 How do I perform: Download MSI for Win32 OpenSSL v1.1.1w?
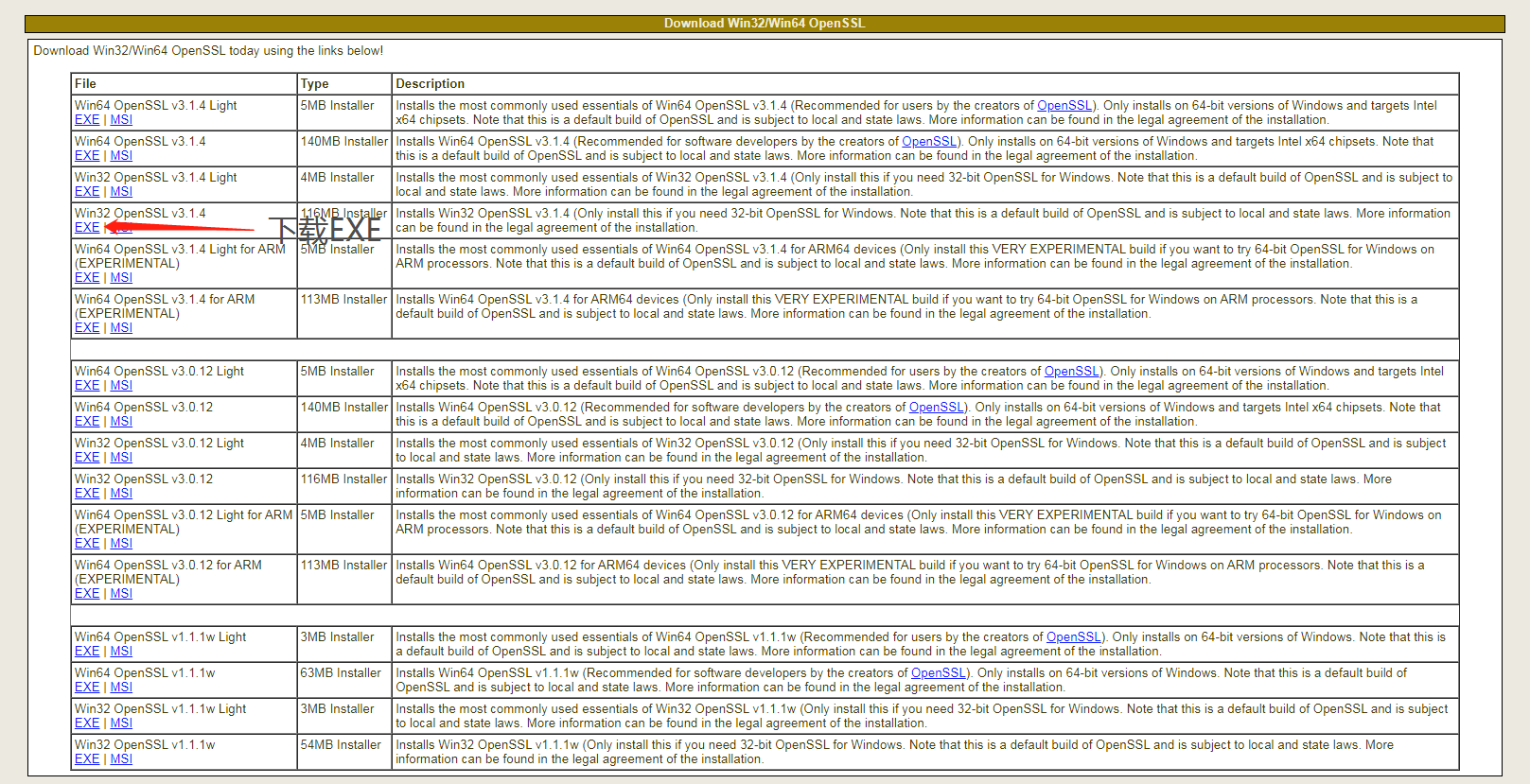pos(121,759)
